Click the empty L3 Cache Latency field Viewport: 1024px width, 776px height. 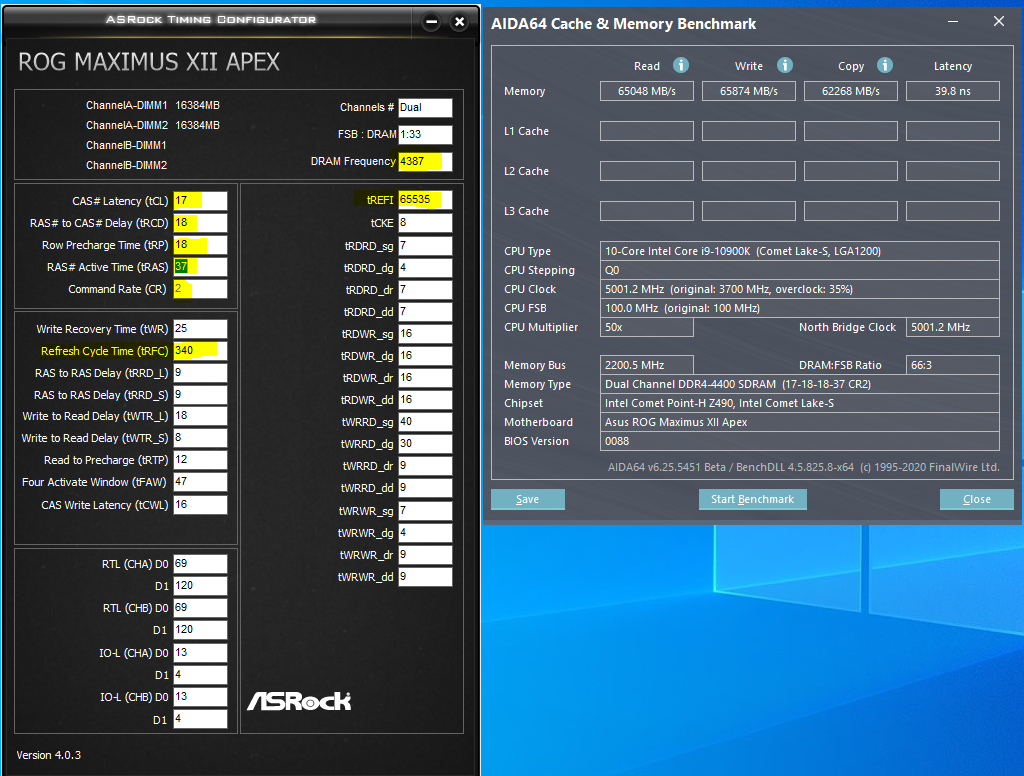952,211
